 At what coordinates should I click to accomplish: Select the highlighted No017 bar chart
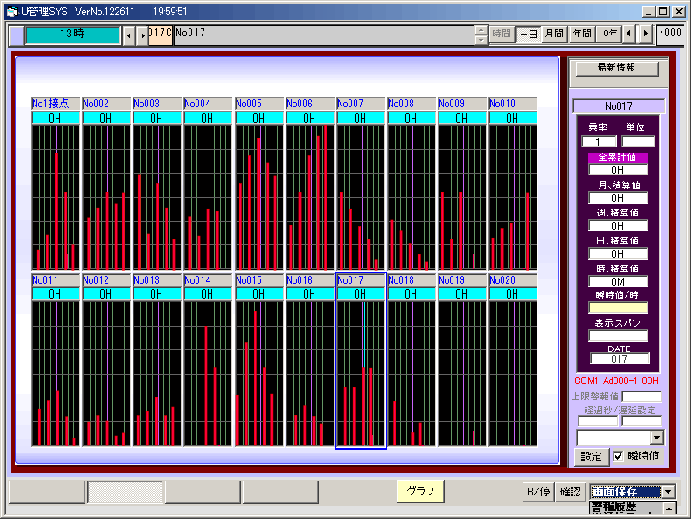point(360,374)
